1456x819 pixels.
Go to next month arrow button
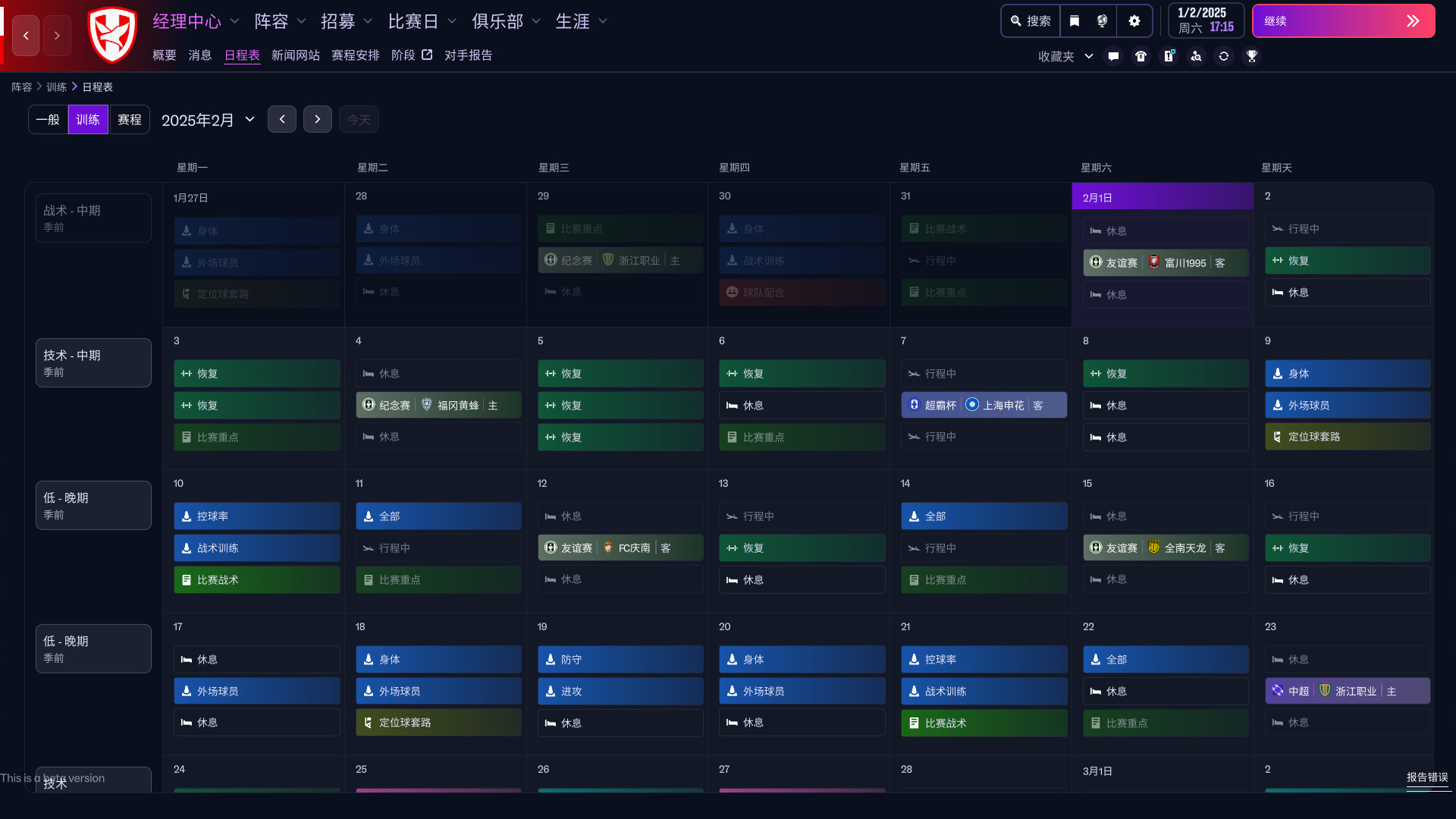pos(318,119)
